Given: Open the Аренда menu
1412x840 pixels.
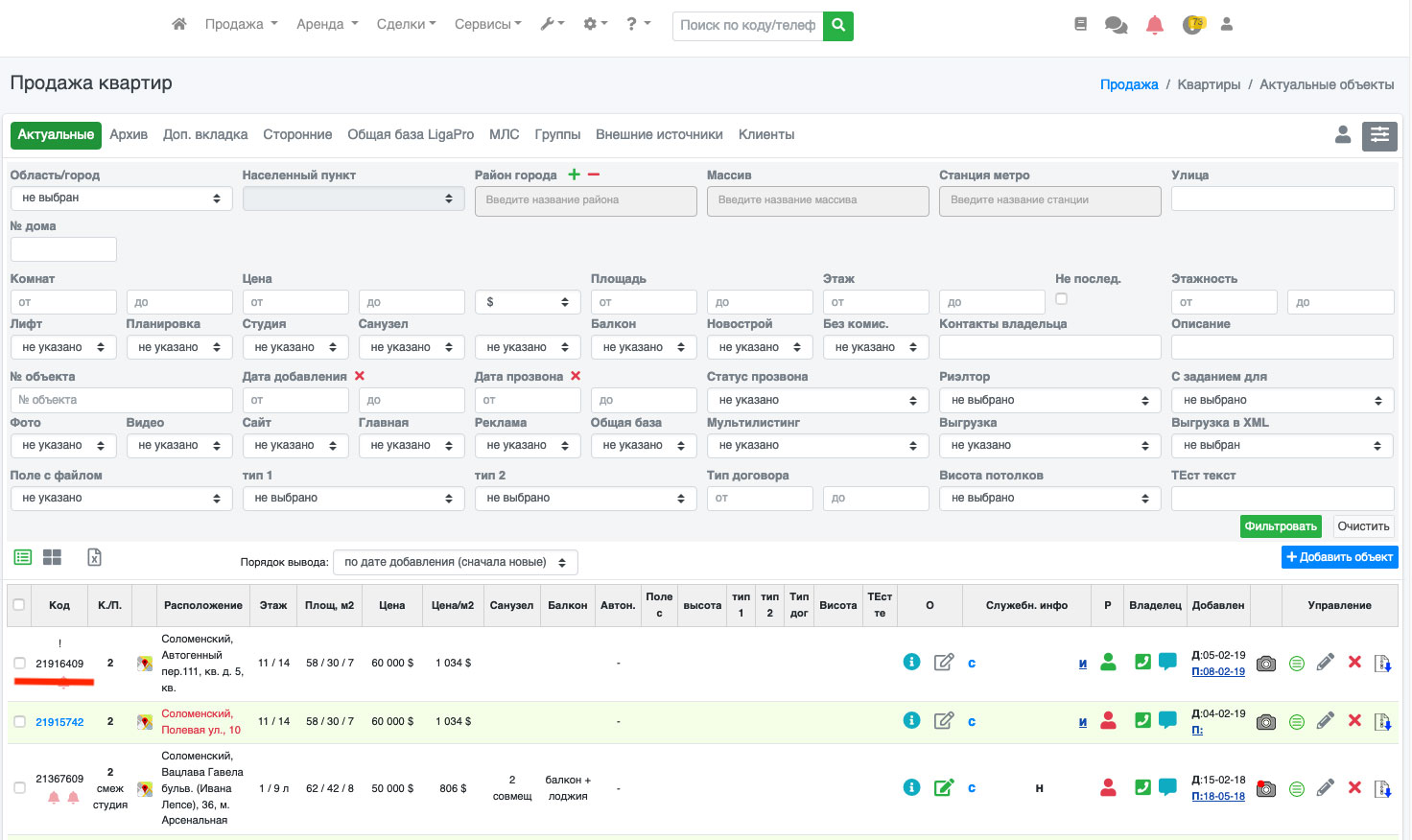Looking at the screenshot, I should pyautogui.click(x=326, y=24).
